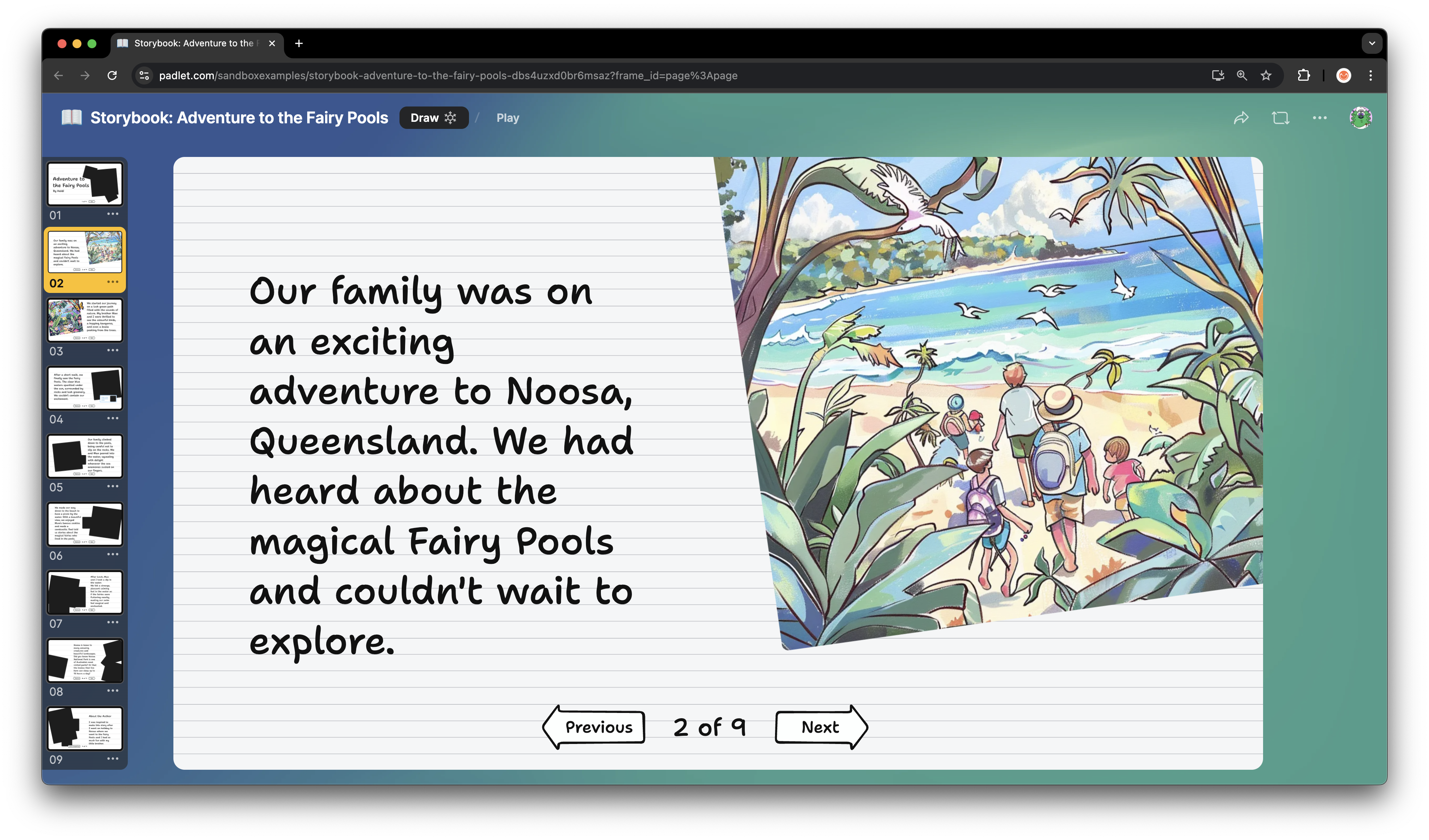
Task: Open the browser extensions puzzle icon
Action: click(1303, 75)
